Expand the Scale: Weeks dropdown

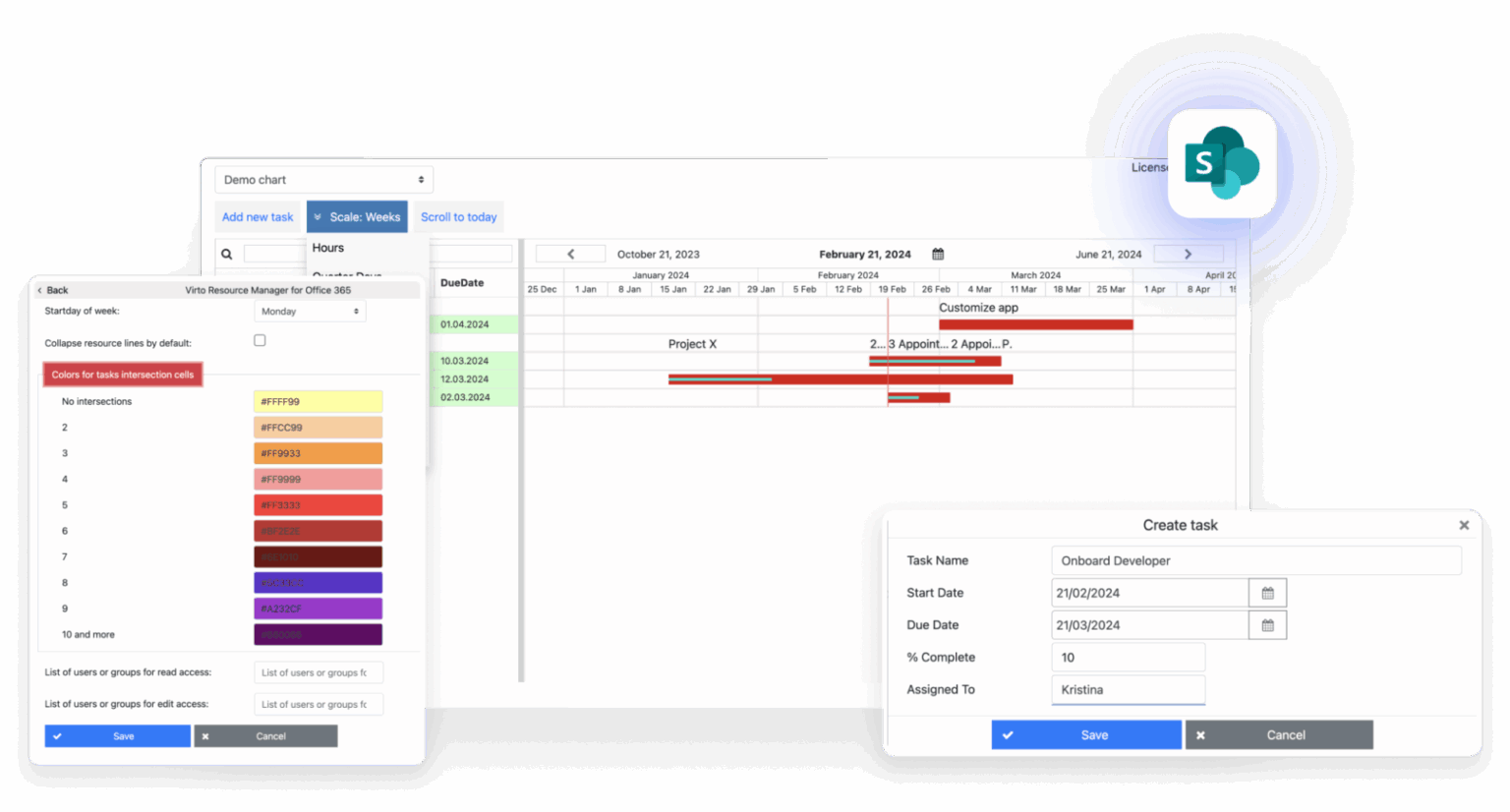click(x=357, y=216)
